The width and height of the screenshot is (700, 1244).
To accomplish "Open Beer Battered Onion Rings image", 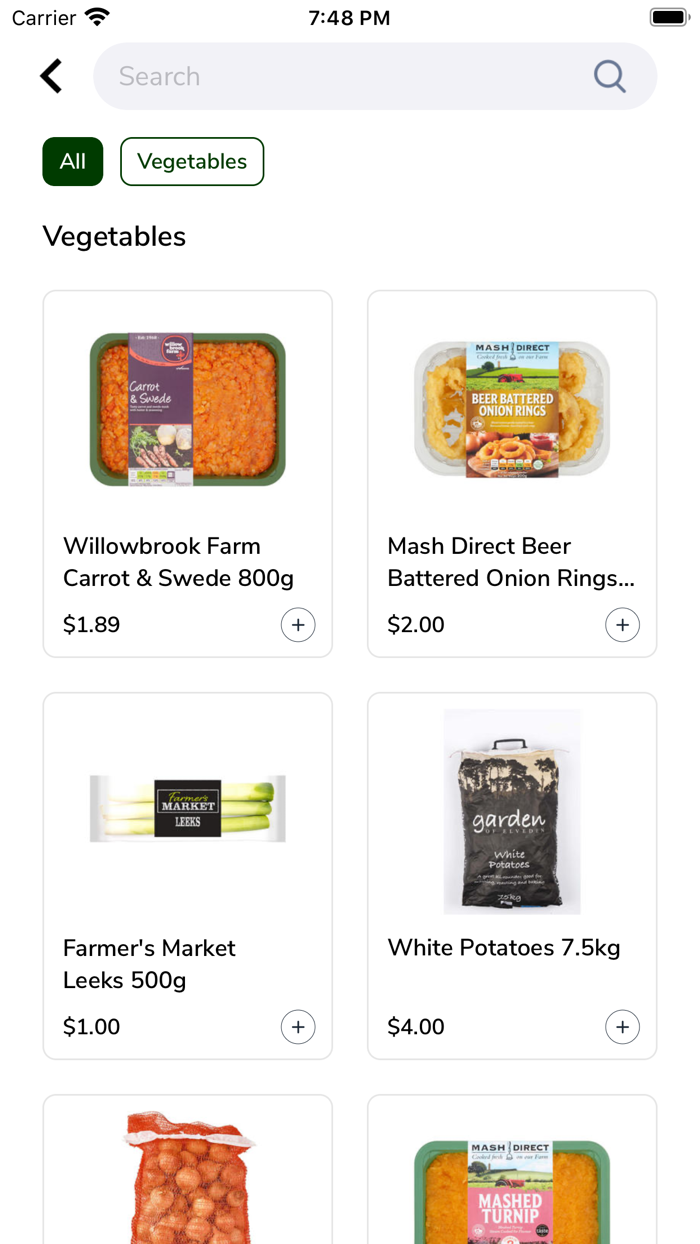I will coord(512,409).
